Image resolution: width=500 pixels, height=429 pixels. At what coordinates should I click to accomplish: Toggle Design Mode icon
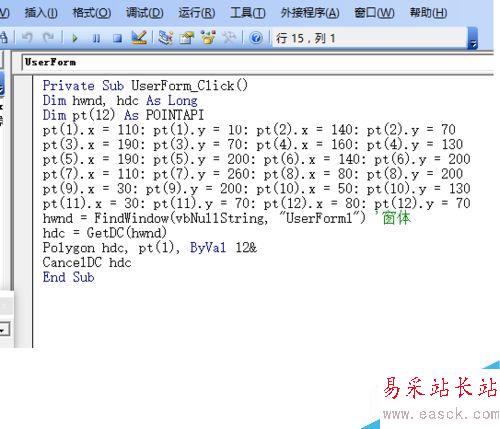139,37
